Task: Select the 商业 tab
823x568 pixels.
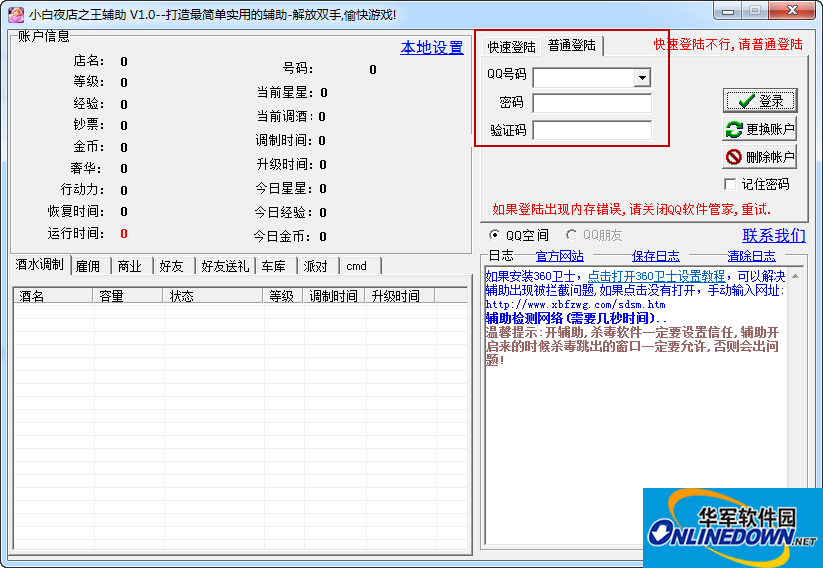Action: pos(130,266)
